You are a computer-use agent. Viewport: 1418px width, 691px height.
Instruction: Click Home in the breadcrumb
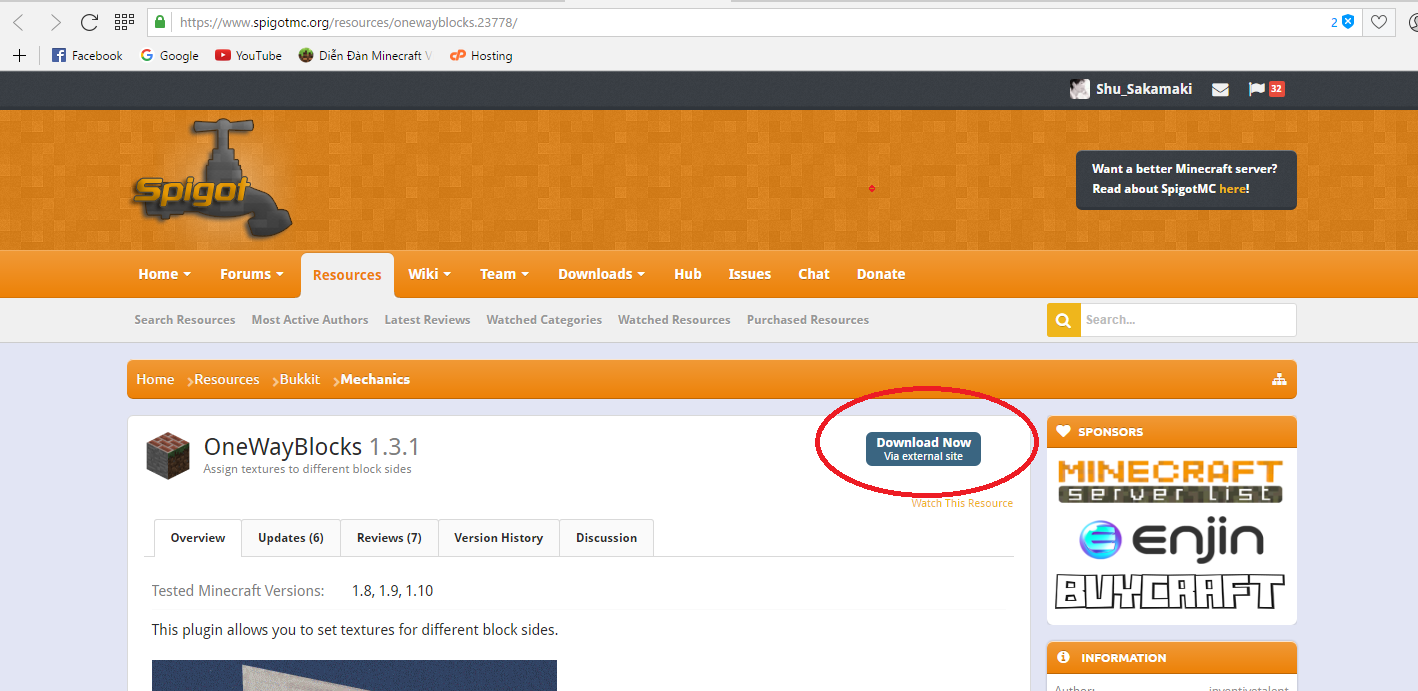pos(155,379)
